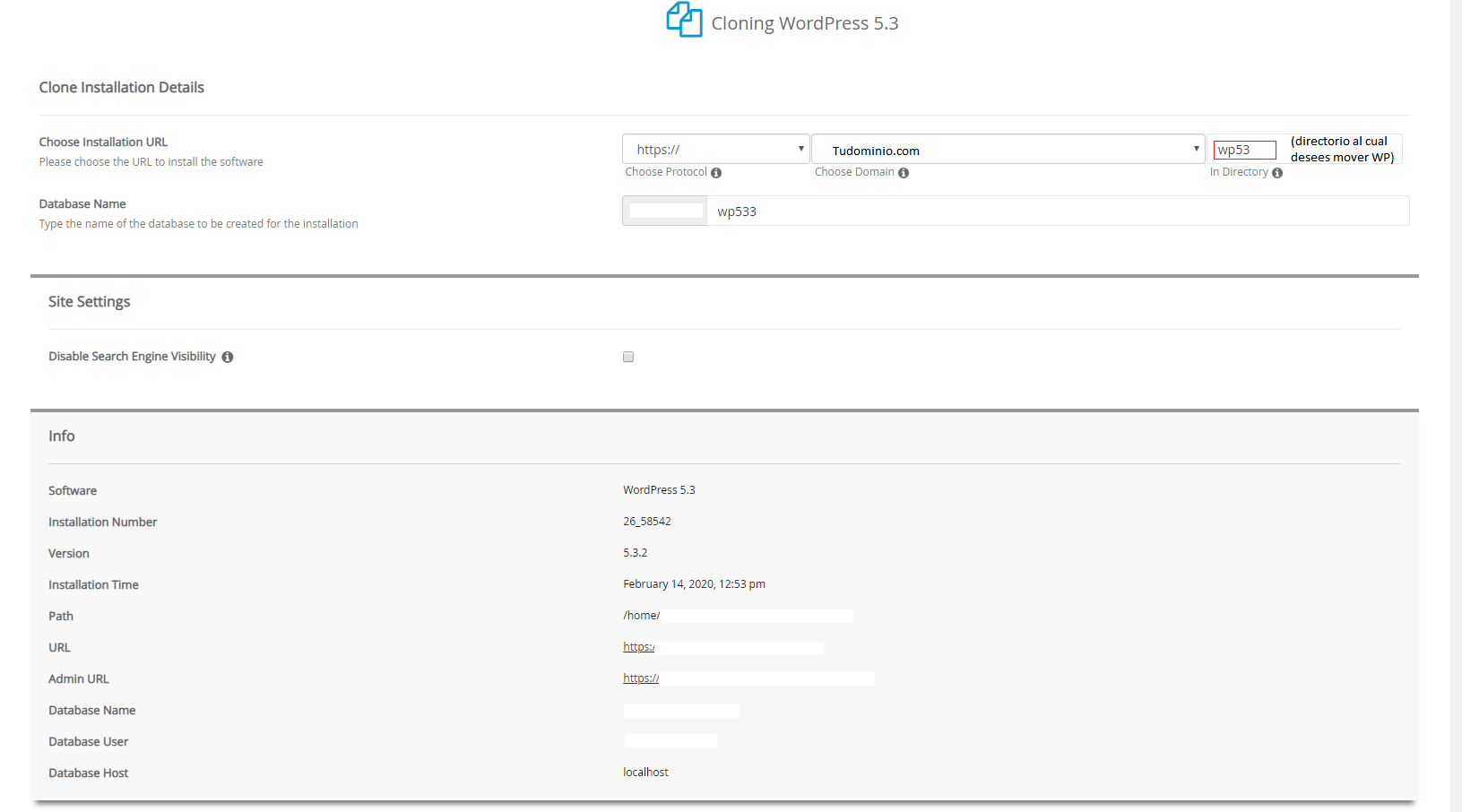The height and width of the screenshot is (812, 1462).
Task: Click the version value '5.3.2'
Action: [x=635, y=553]
